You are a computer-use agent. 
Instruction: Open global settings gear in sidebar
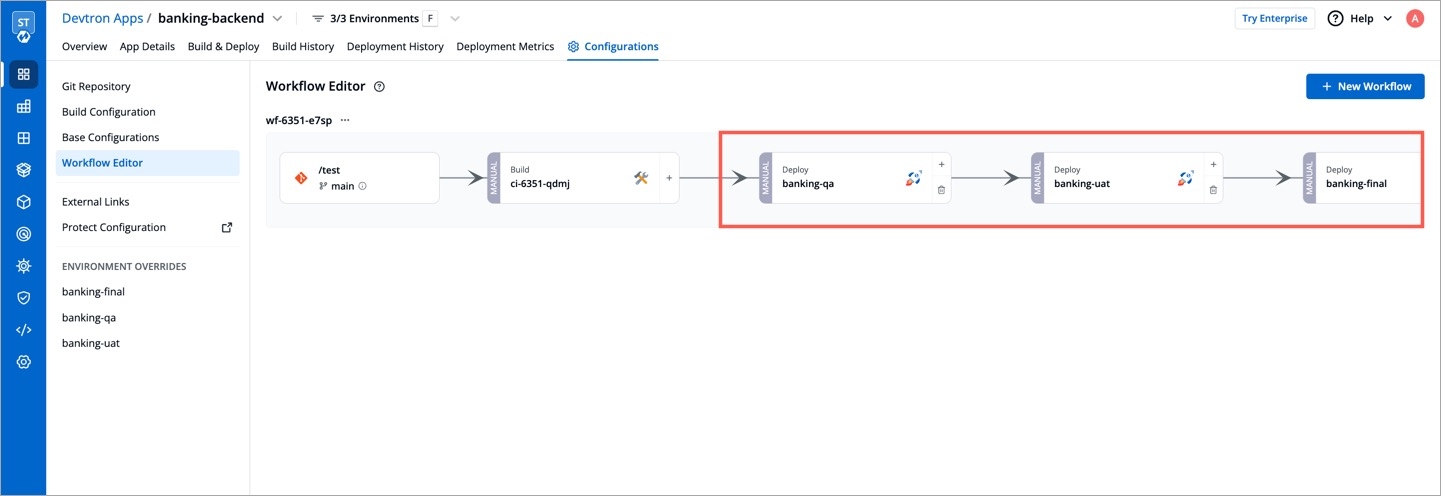click(24, 362)
